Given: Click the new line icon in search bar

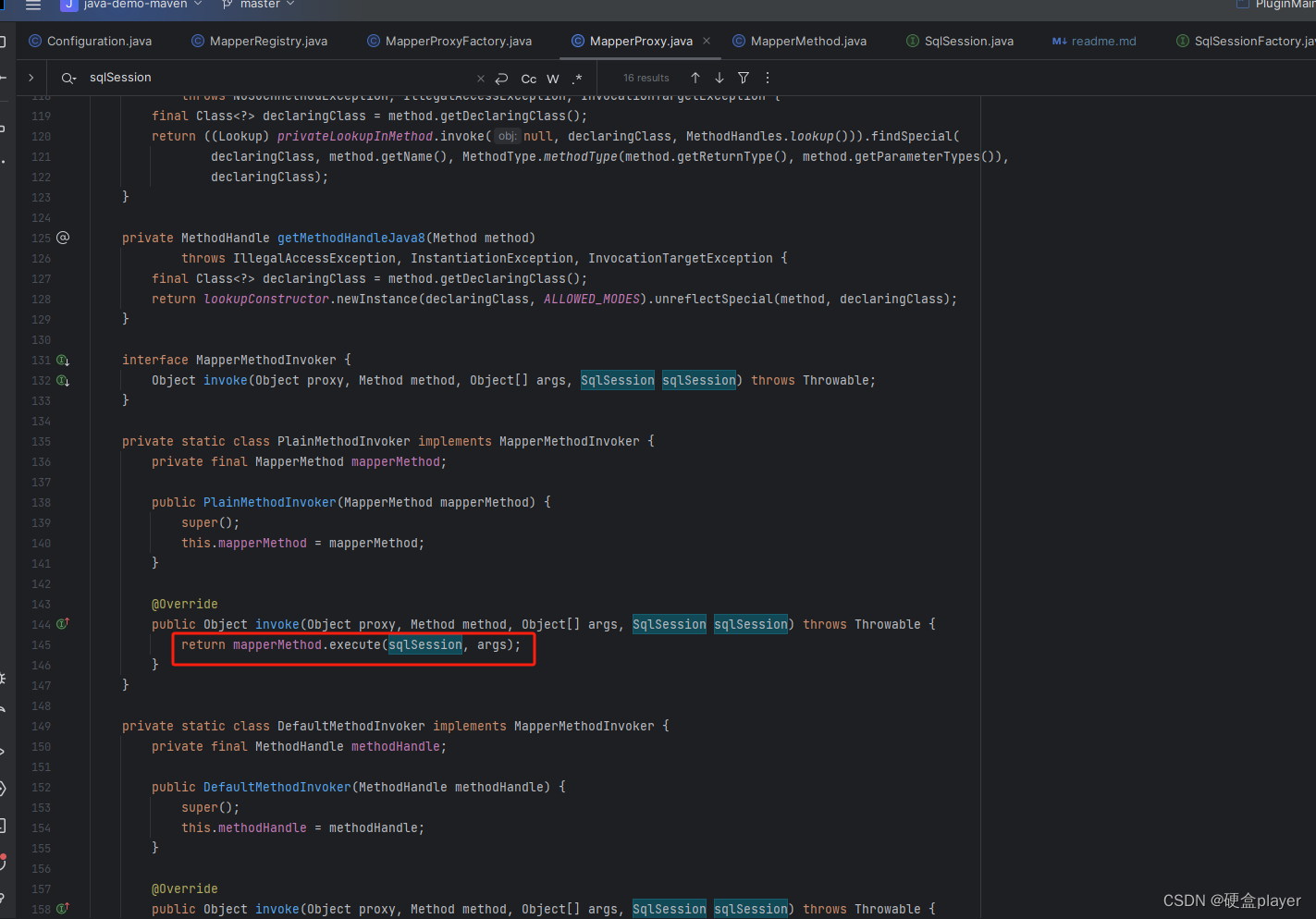Looking at the screenshot, I should [x=502, y=79].
